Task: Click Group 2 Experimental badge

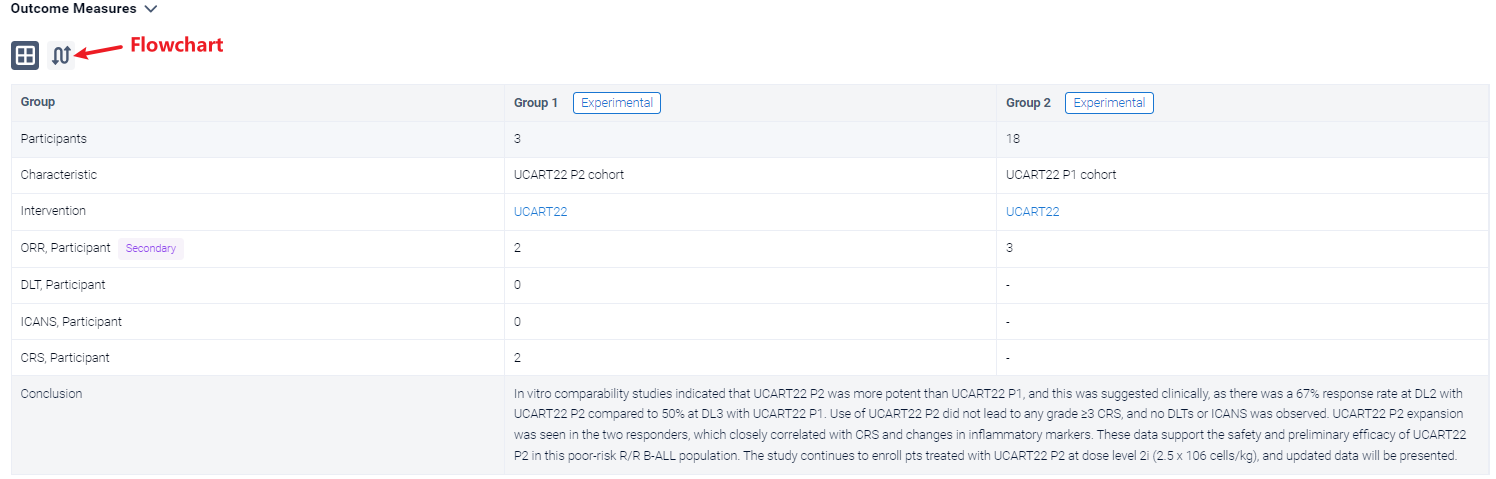Action: point(1108,103)
